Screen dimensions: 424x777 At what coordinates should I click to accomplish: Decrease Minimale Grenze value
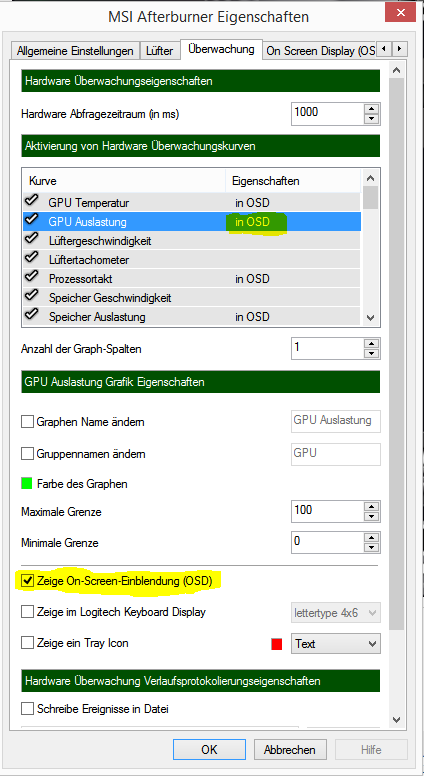(x=371, y=548)
